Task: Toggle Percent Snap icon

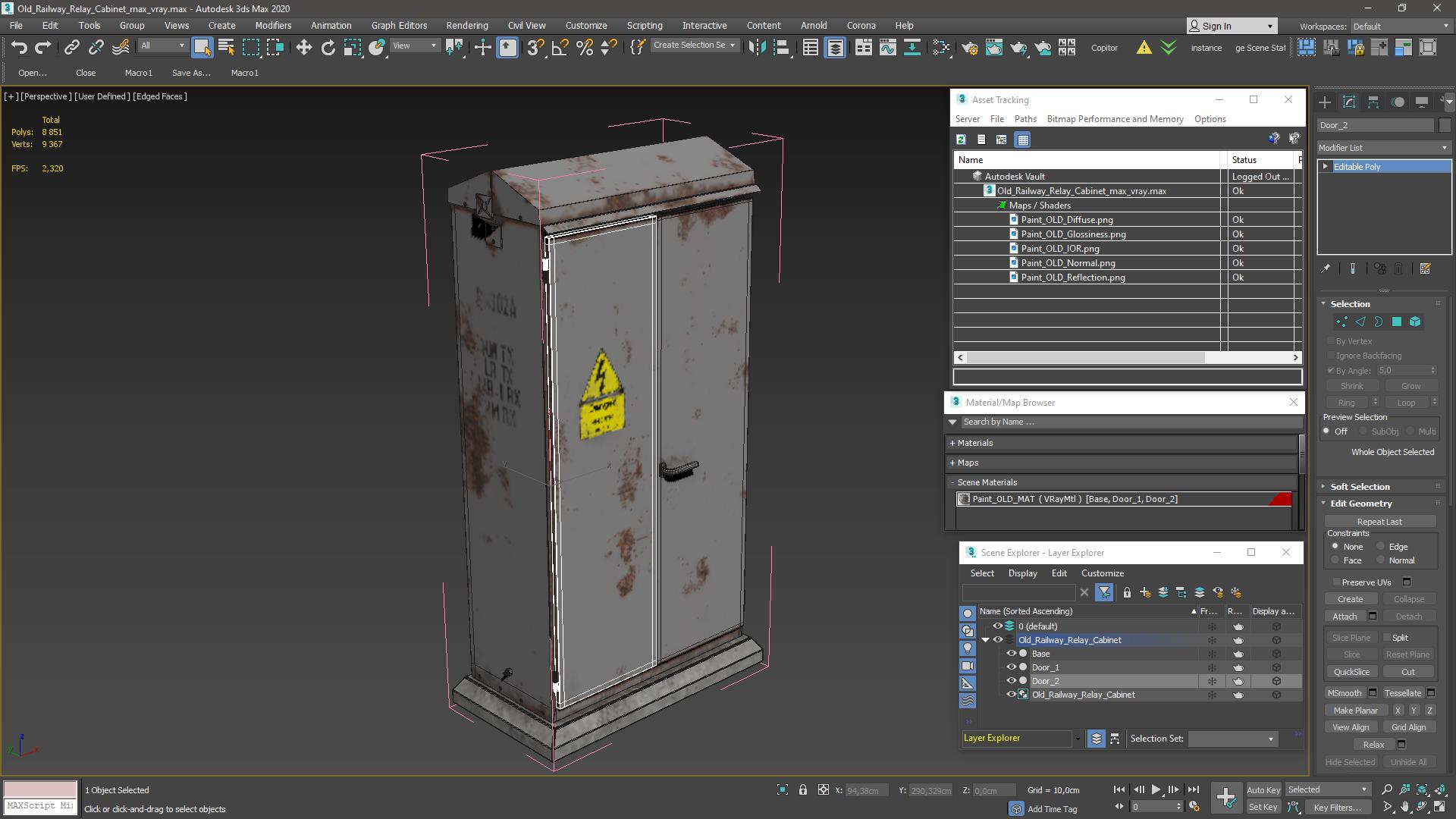Action: [x=584, y=47]
